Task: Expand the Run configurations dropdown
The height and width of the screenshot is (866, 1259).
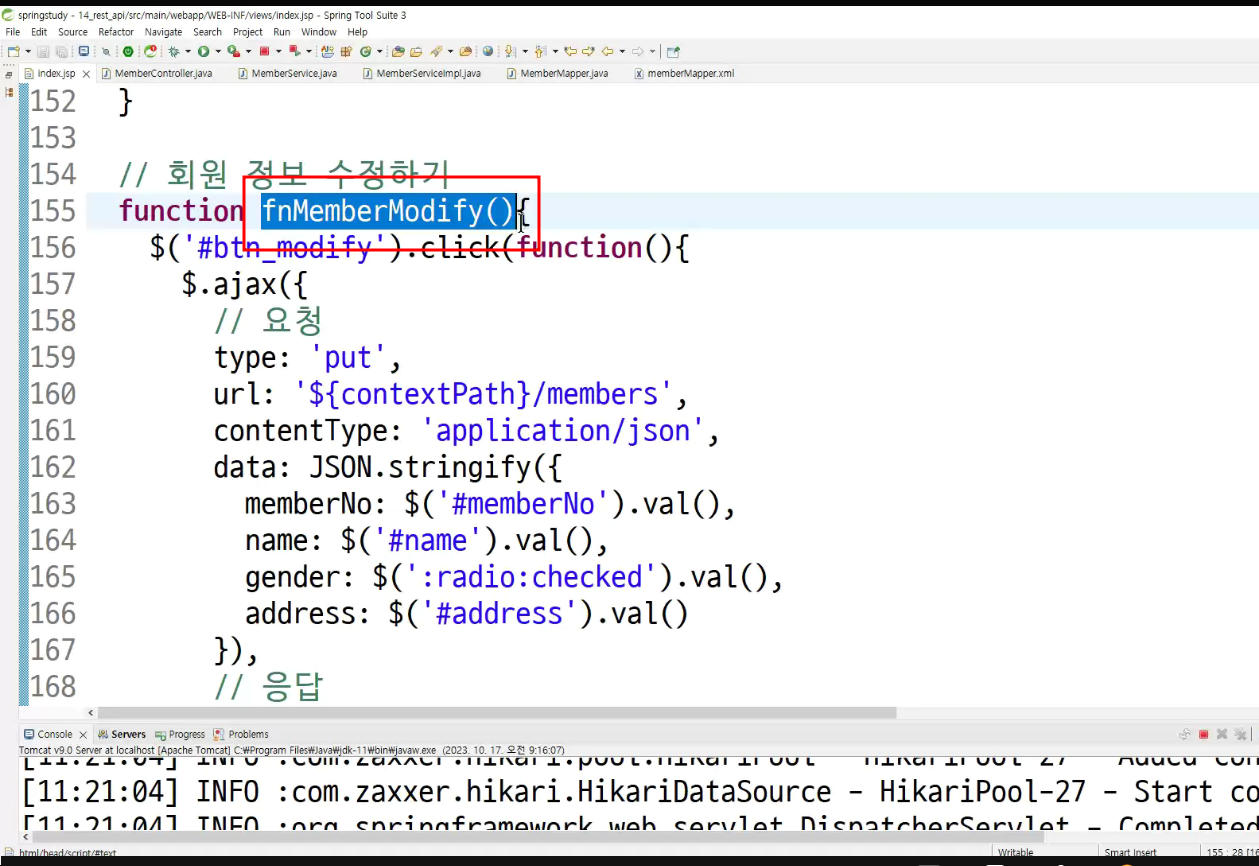Action: tap(218, 51)
